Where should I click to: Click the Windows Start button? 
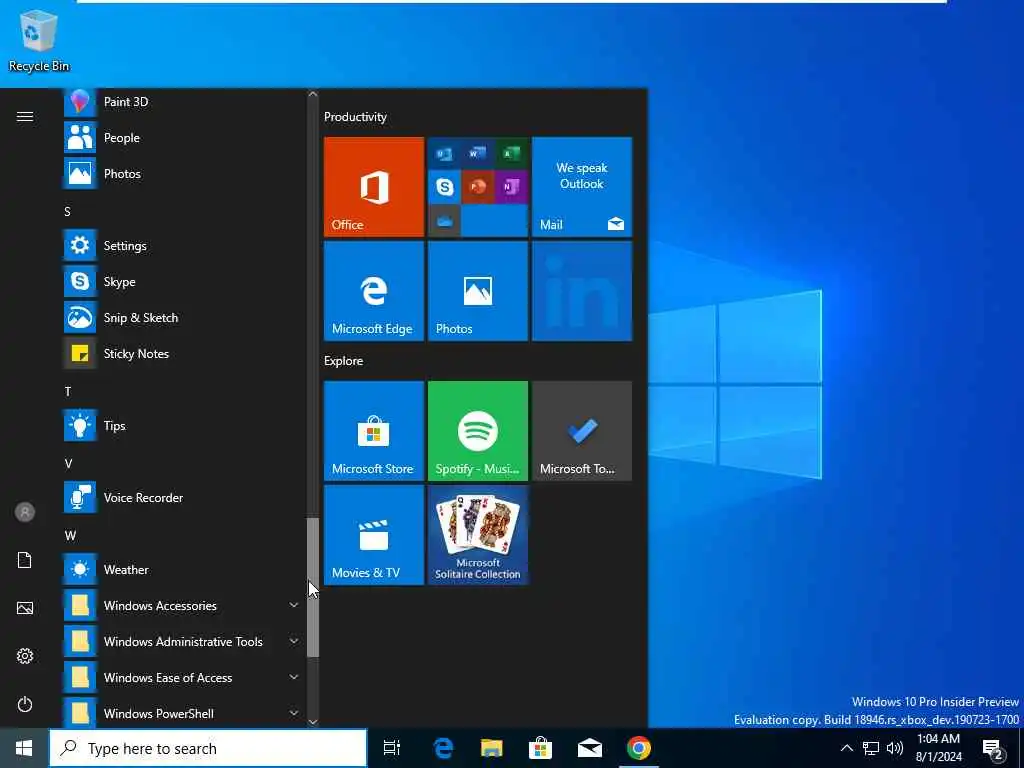pyautogui.click(x=24, y=748)
